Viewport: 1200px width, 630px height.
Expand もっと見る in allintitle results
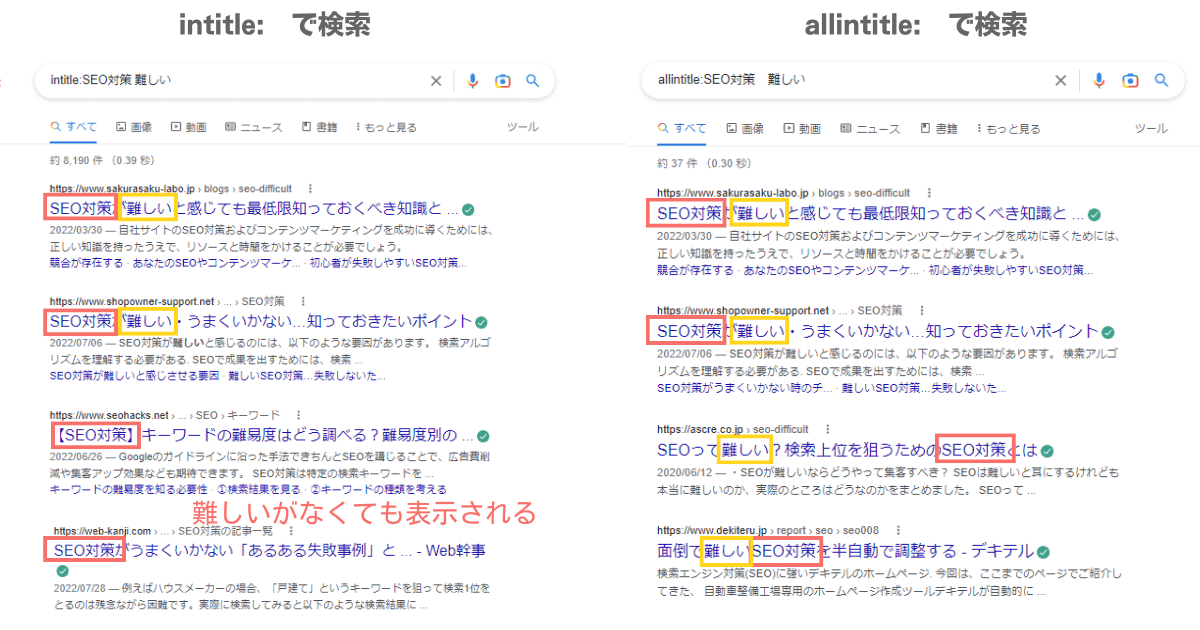(x=1008, y=129)
